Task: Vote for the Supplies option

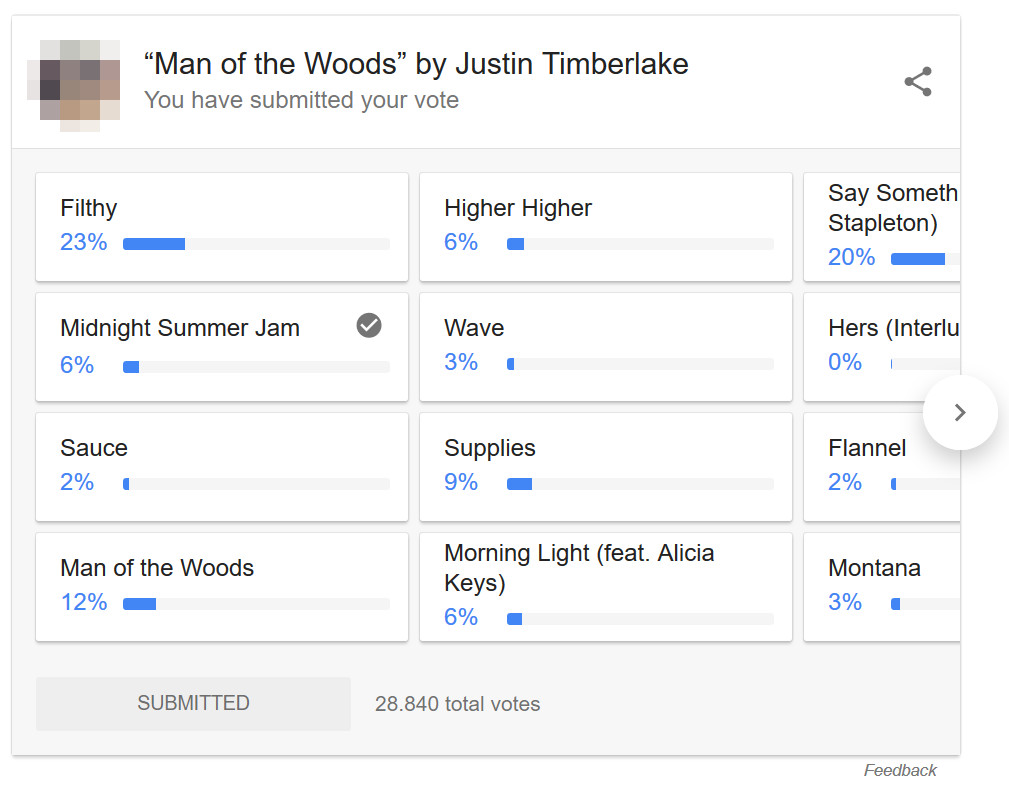Action: tap(605, 466)
